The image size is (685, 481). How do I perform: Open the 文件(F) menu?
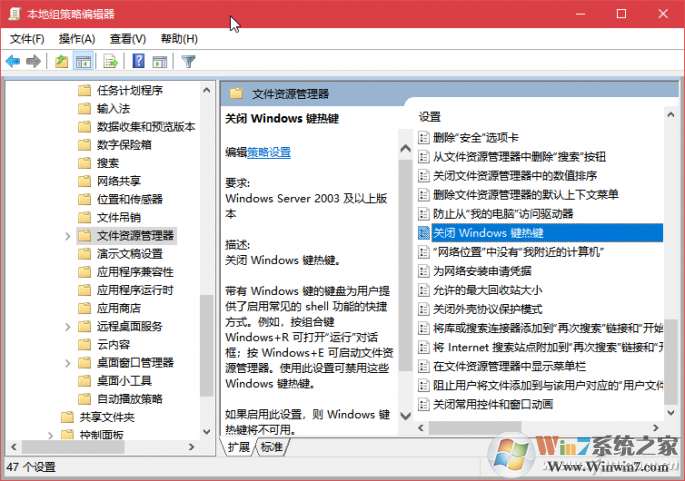pos(27,39)
